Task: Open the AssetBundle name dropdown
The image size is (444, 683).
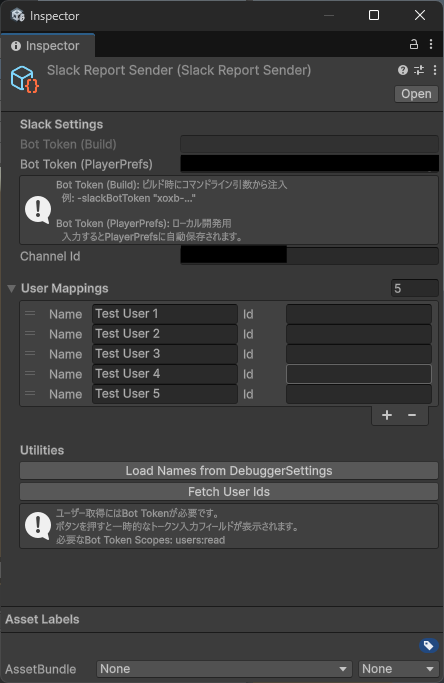Action: (x=224, y=669)
